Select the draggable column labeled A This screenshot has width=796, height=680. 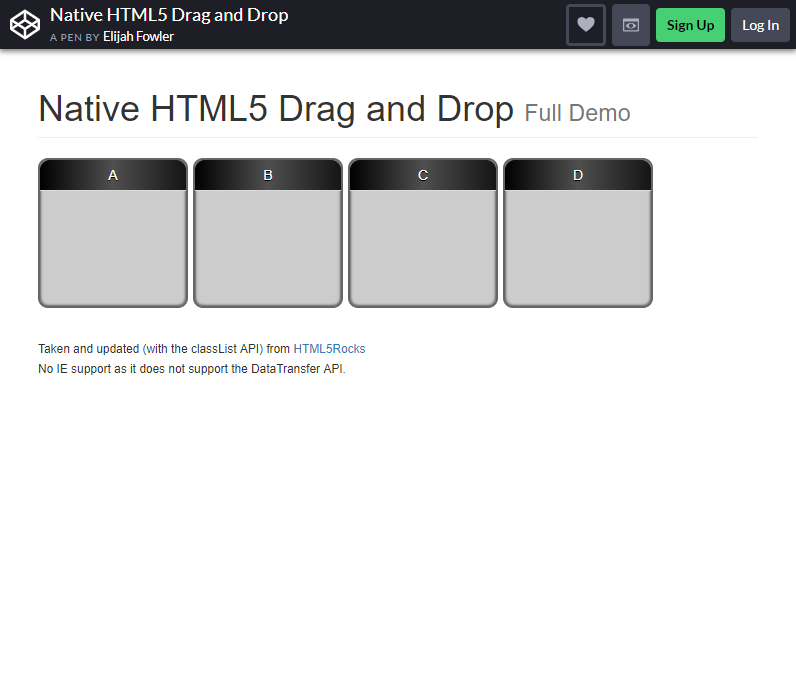click(x=113, y=233)
